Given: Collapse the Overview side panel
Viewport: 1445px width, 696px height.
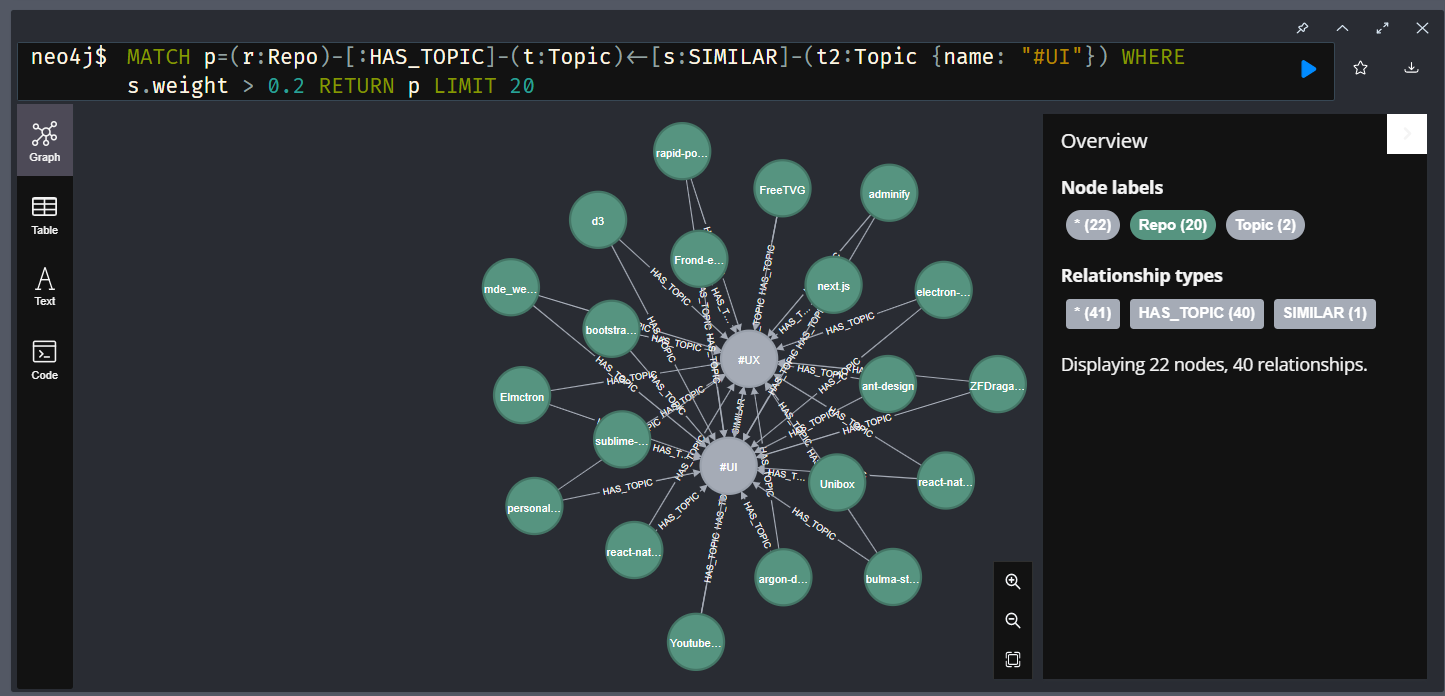Looking at the screenshot, I should [x=1406, y=134].
